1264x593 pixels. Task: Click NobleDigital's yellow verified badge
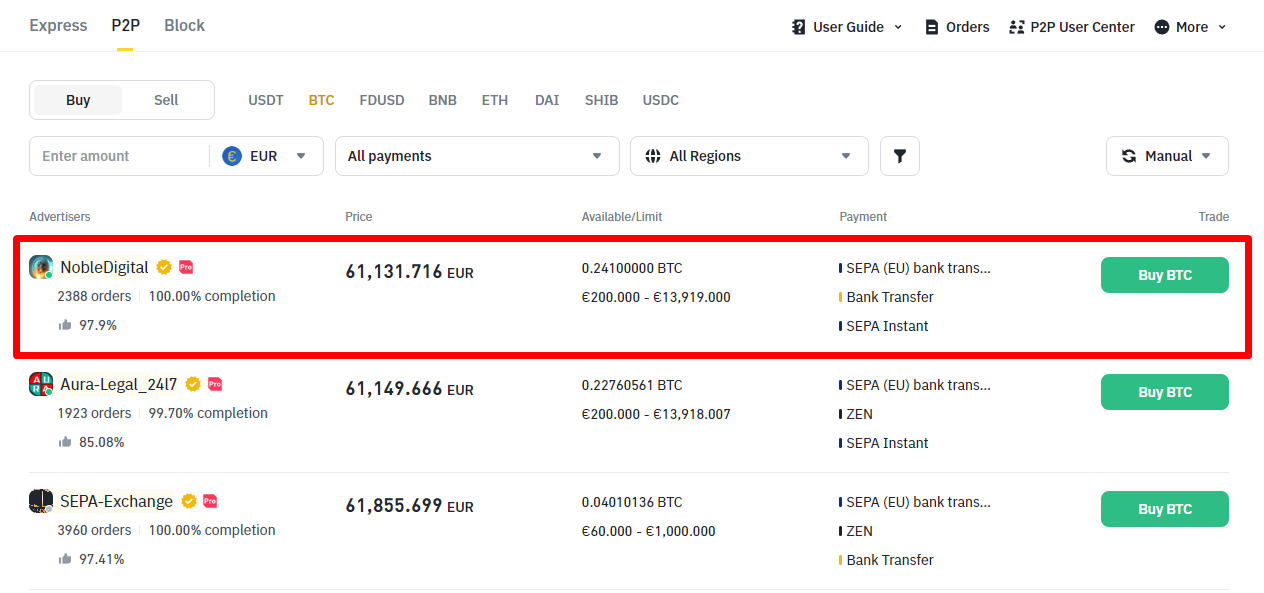(x=164, y=267)
